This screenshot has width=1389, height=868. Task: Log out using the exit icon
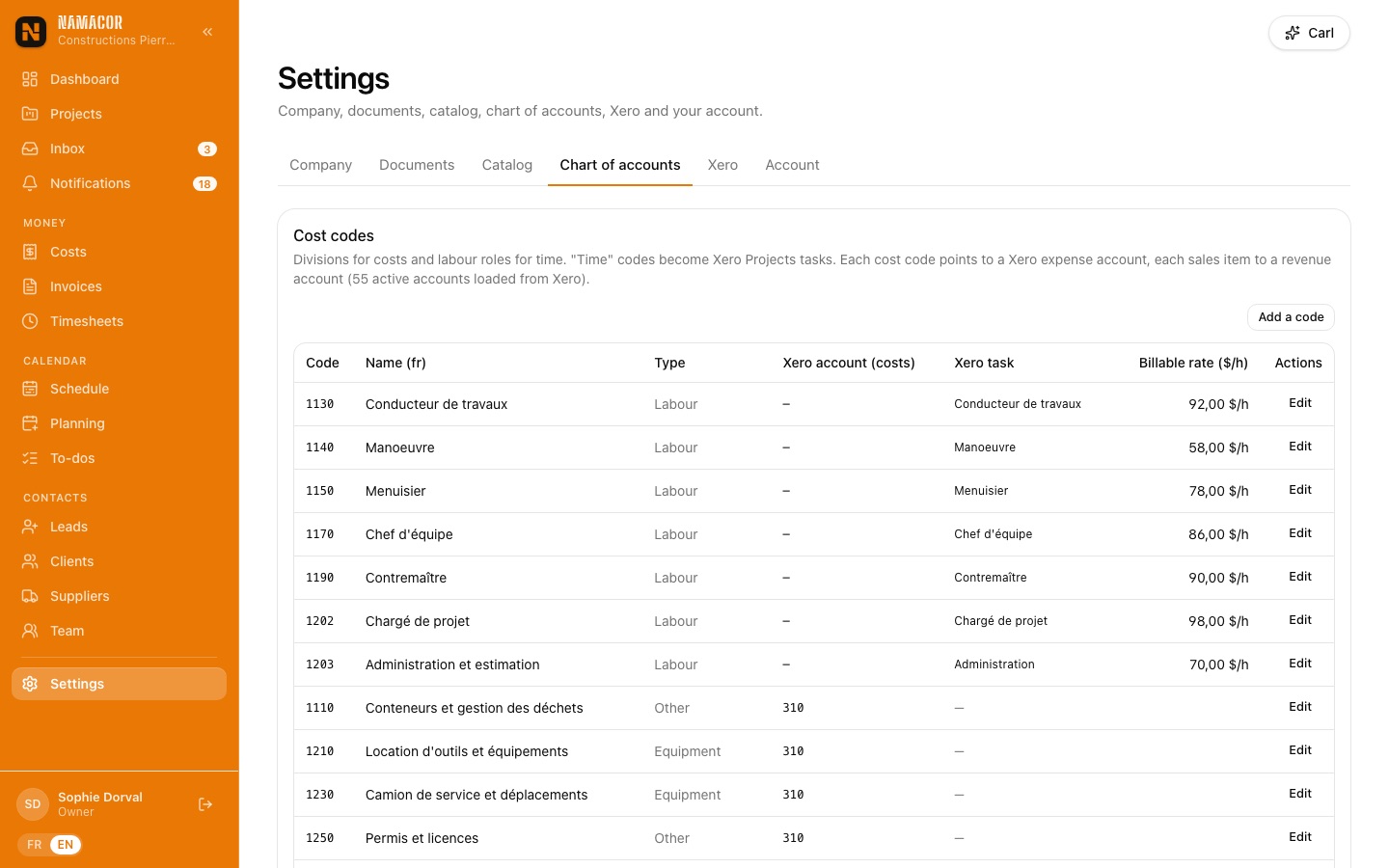(x=205, y=804)
